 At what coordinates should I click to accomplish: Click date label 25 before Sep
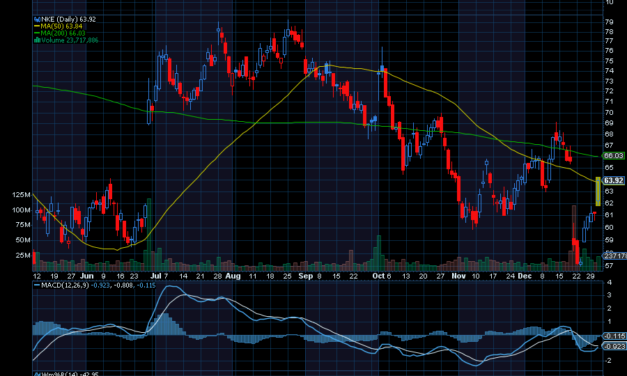287,276
